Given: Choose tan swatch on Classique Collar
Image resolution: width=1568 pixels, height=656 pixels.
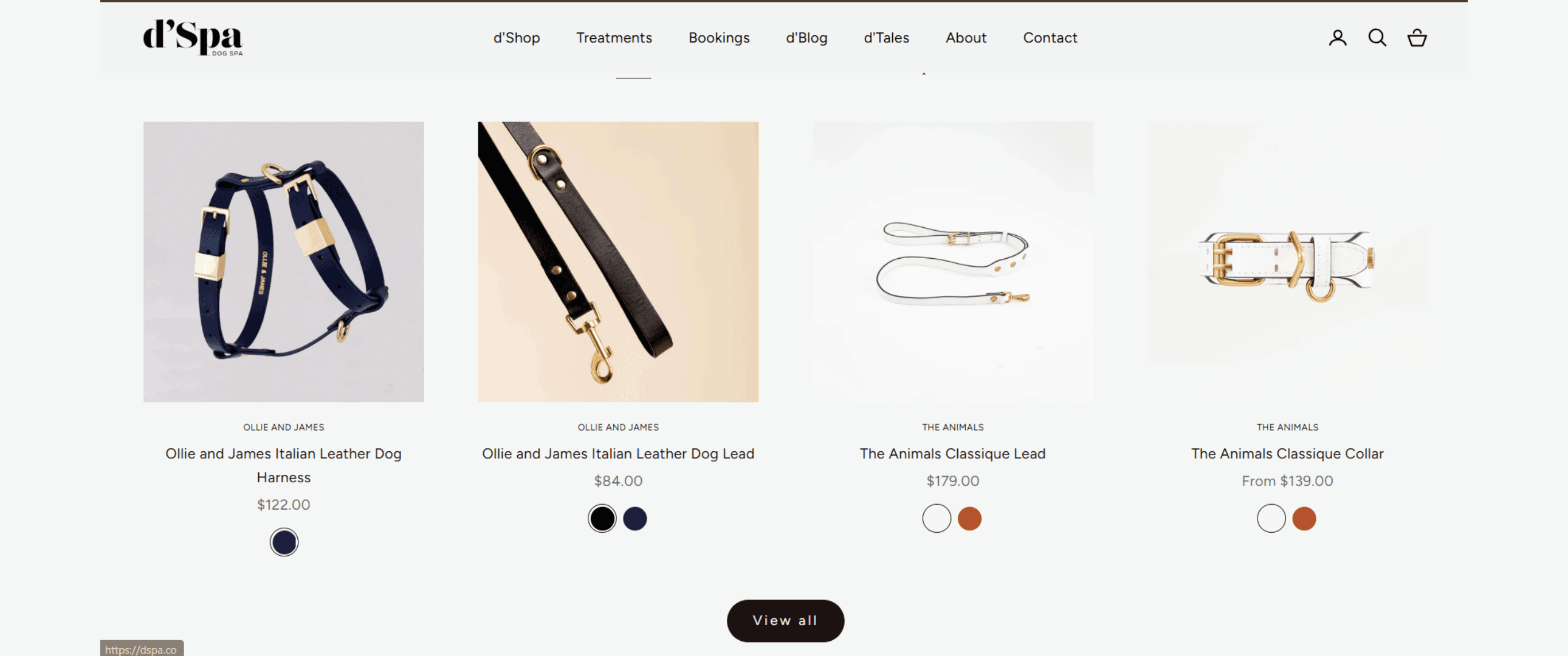Looking at the screenshot, I should click(x=1304, y=519).
